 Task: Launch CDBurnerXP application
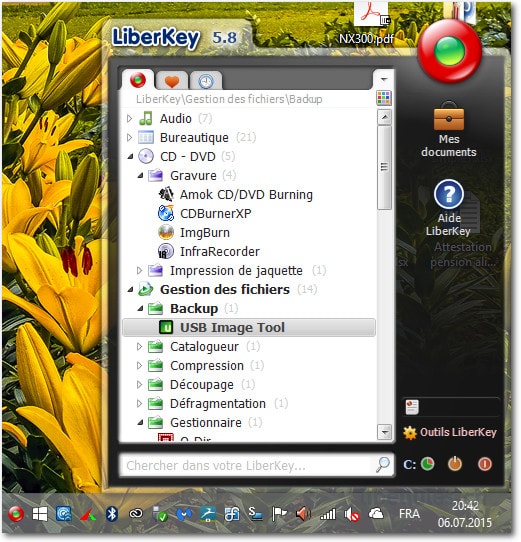click(216, 214)
